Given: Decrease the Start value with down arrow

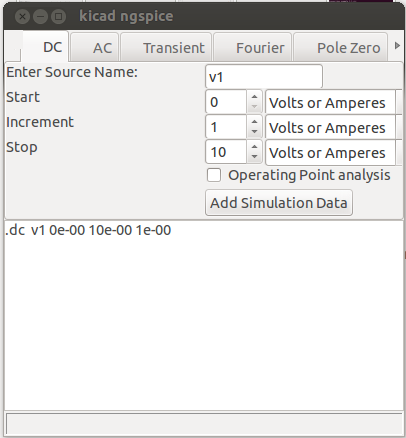Looking at the screenshot, I should point(254,107).
